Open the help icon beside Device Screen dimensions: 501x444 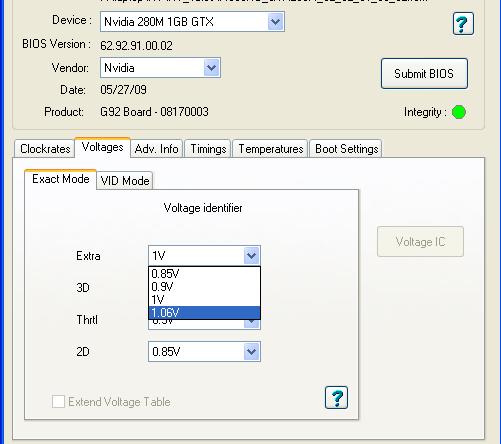coord(463,24)
